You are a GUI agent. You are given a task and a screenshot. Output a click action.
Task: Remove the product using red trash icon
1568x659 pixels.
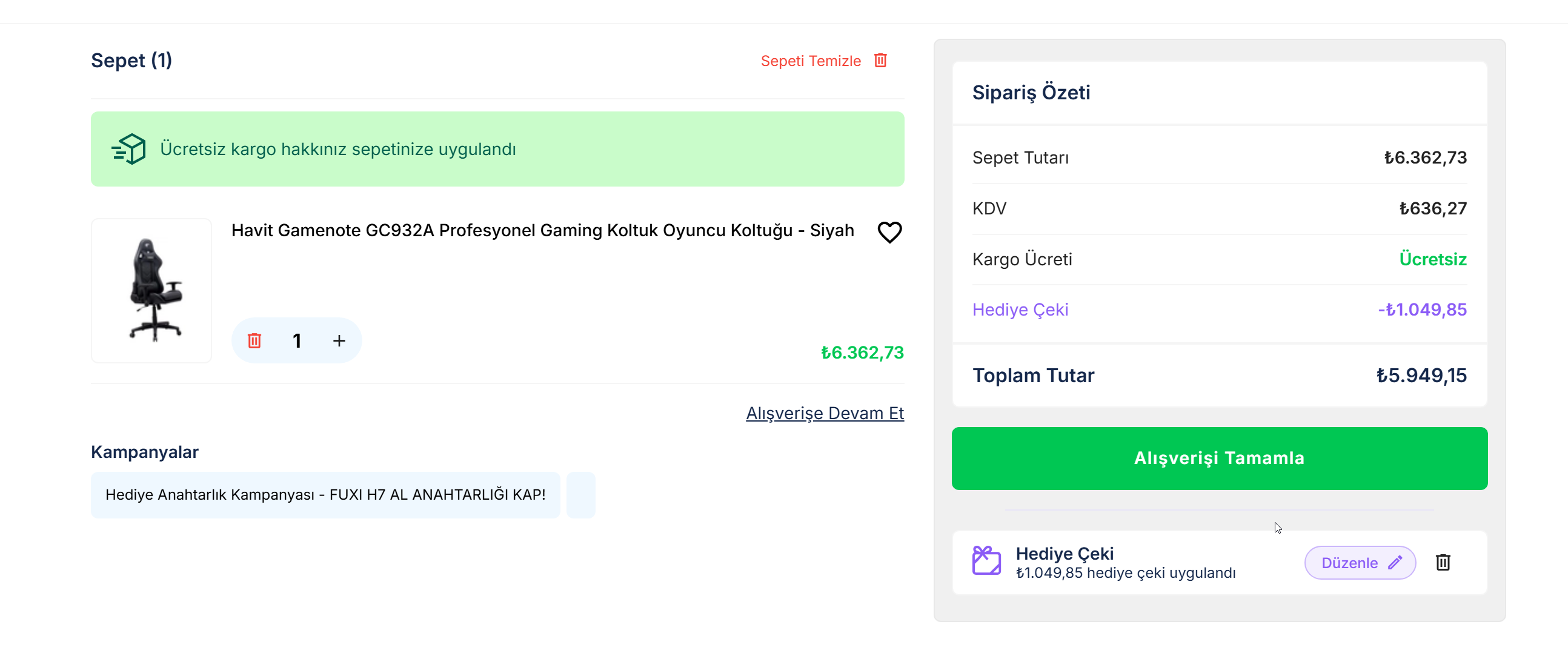coord(254,341)
